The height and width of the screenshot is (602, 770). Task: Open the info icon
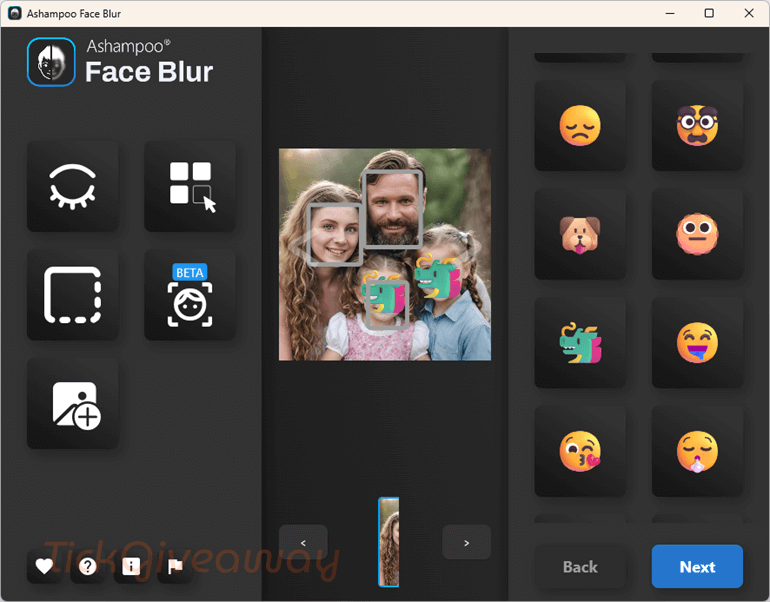click(131, 567)
